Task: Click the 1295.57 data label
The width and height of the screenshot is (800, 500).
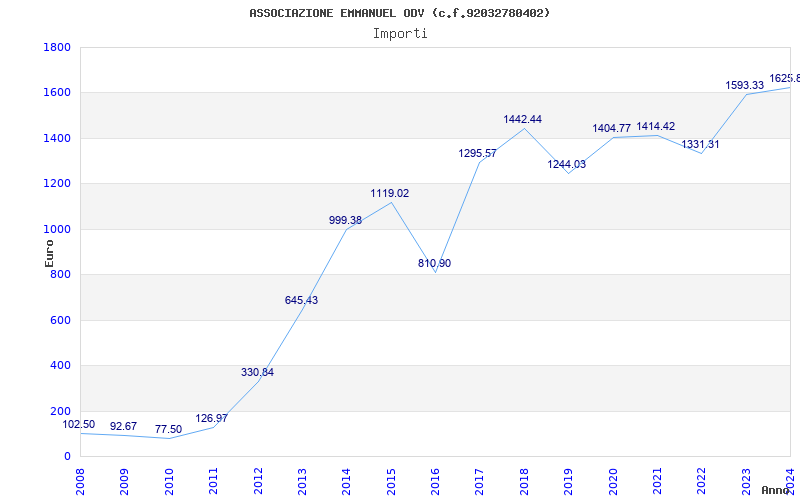Action: [478, 154]
